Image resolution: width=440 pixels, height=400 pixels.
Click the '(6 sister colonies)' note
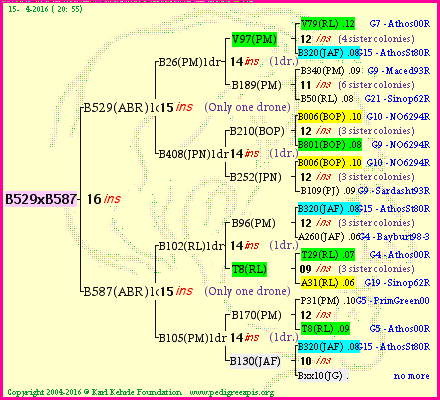(376, 85)
